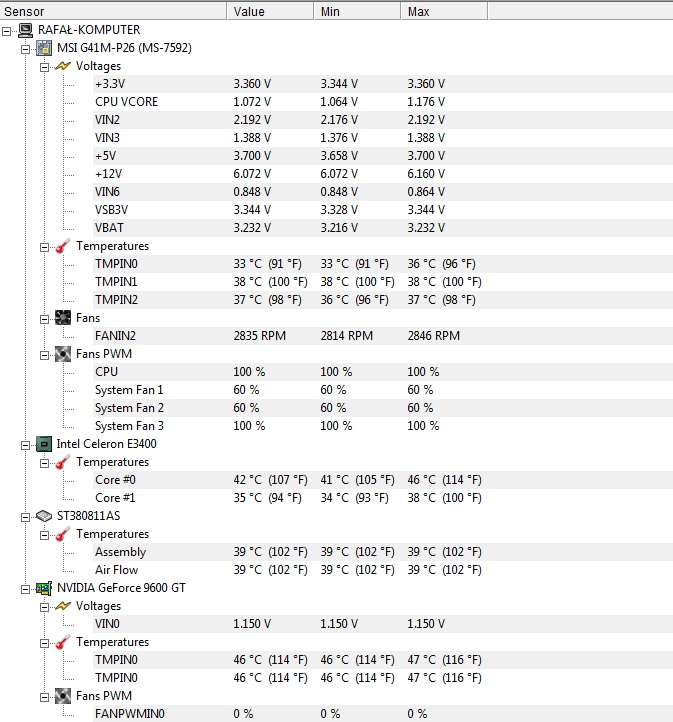Collapse the GeForce Voltages group
Screen dimensions: 673x722
[44, 607]
